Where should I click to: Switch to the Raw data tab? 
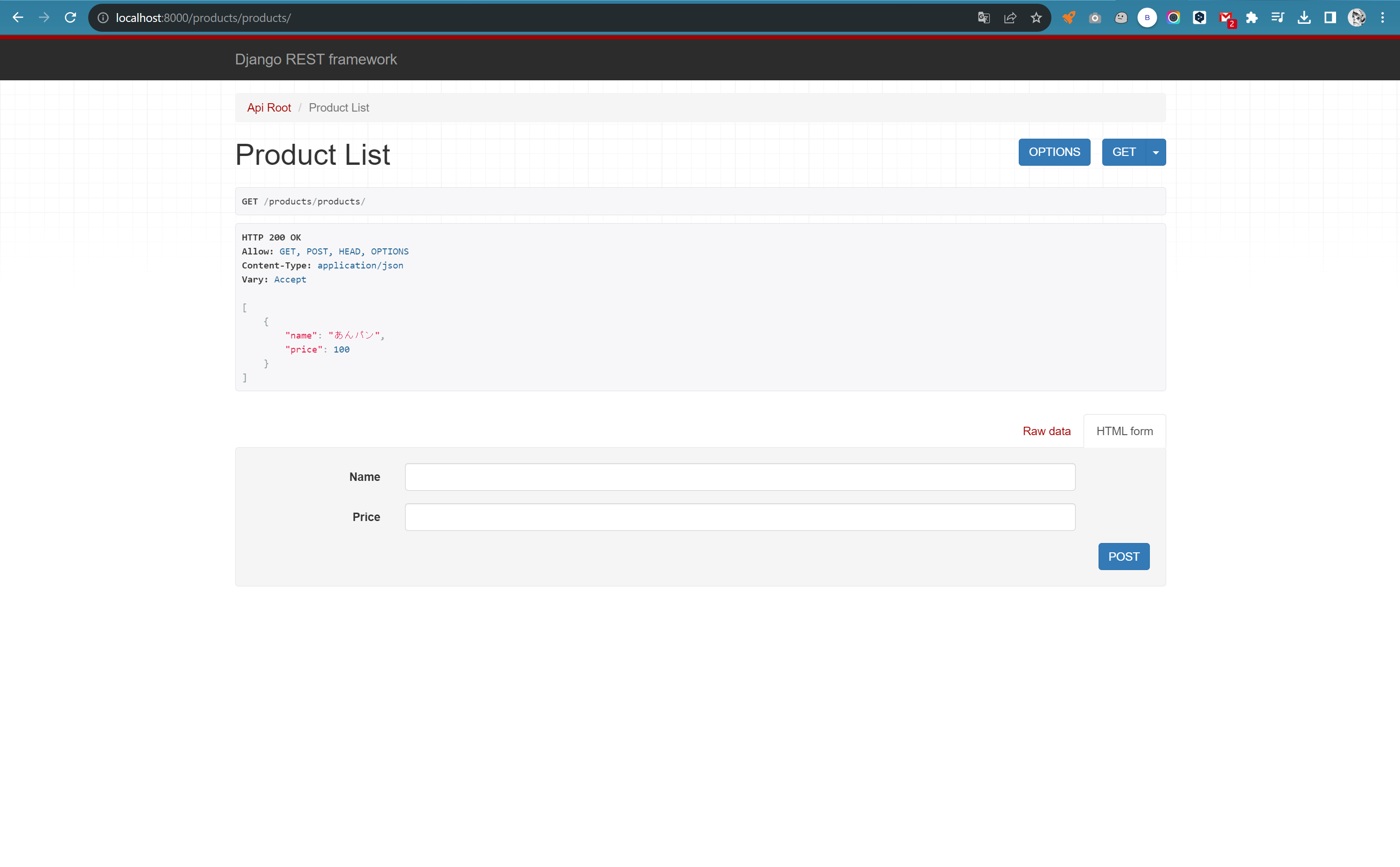[x=1046, y=430]
